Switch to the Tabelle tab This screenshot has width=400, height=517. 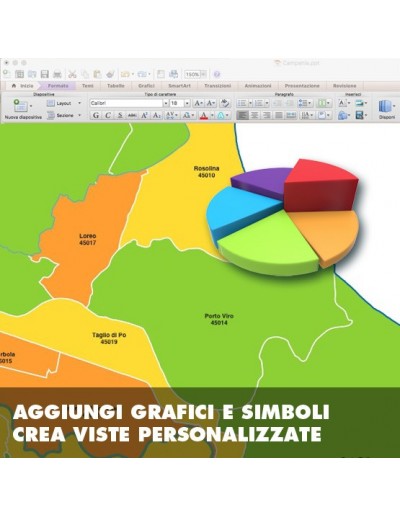(x=116, y=86)
